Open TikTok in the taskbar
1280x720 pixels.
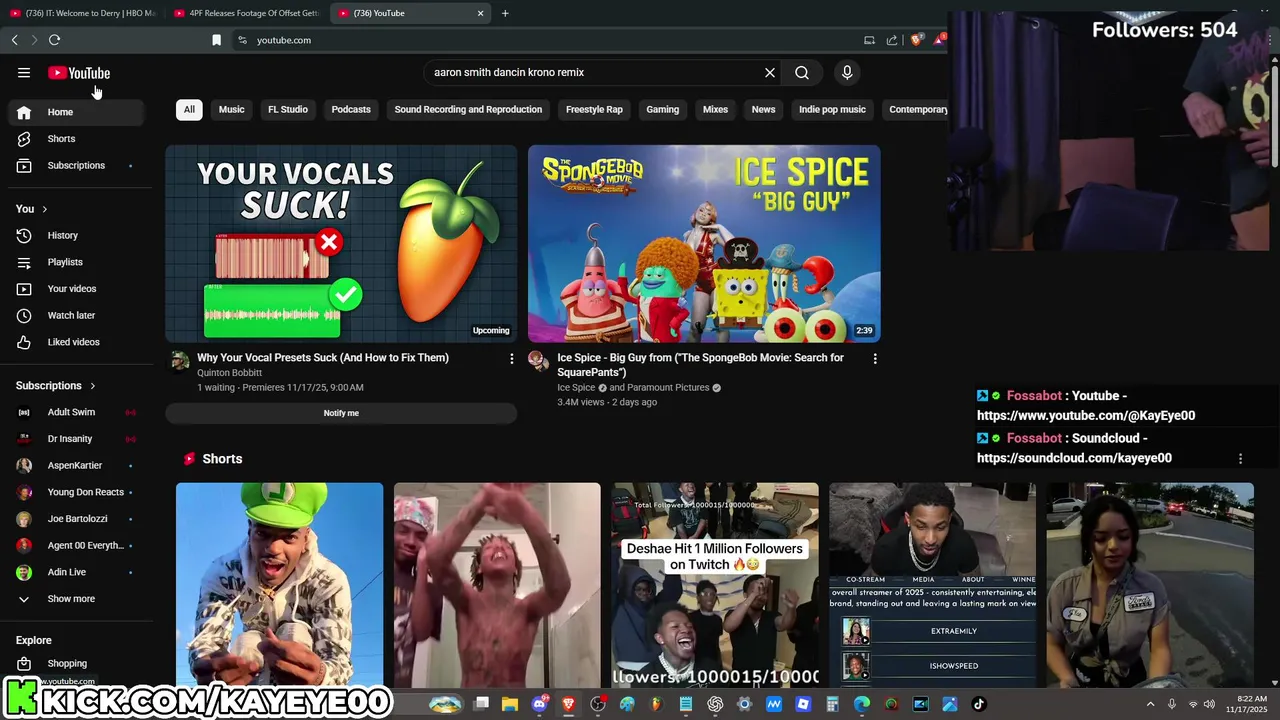pos(979,704)
